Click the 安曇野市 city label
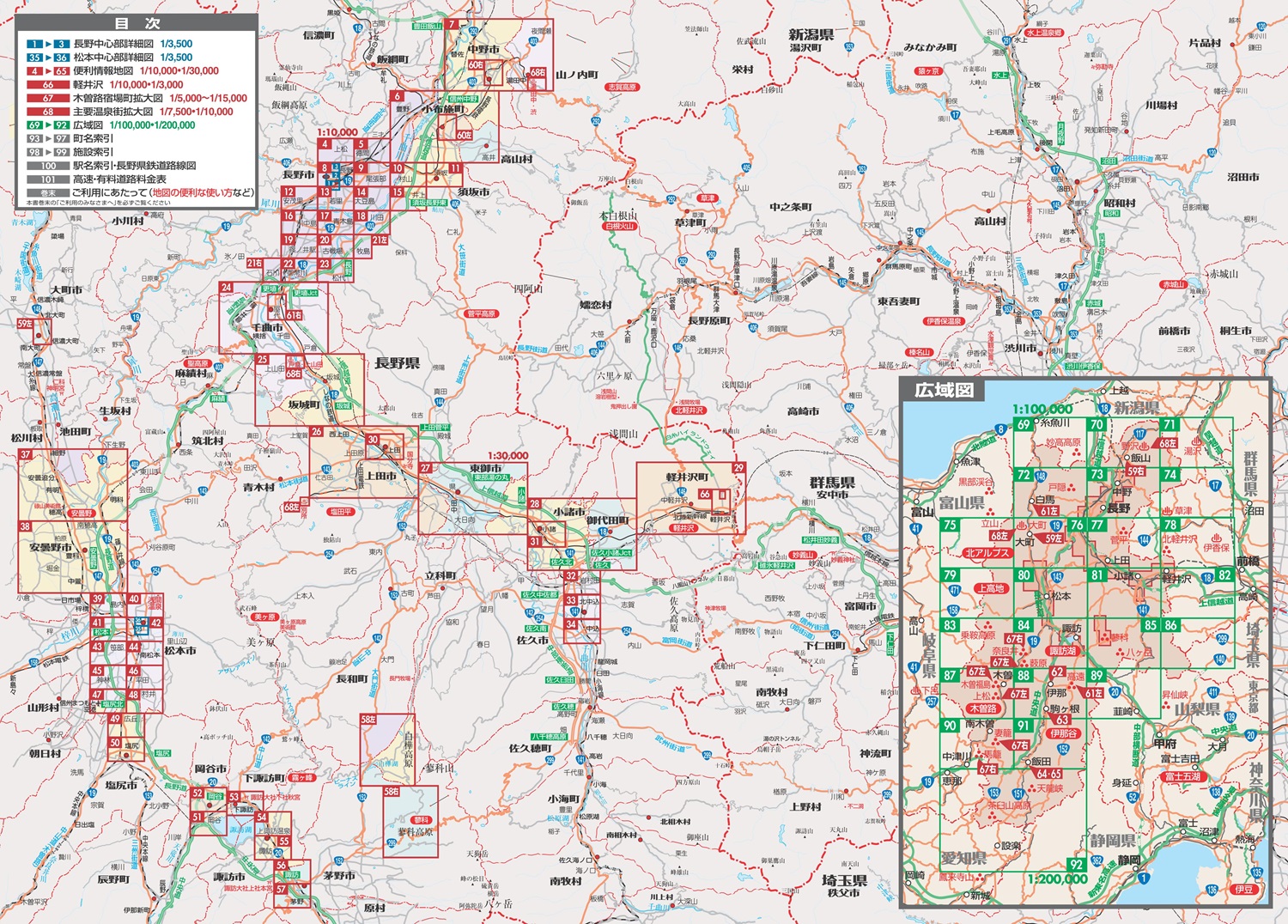This screenshot has width=1288, height=924. [x=51, y=547]
